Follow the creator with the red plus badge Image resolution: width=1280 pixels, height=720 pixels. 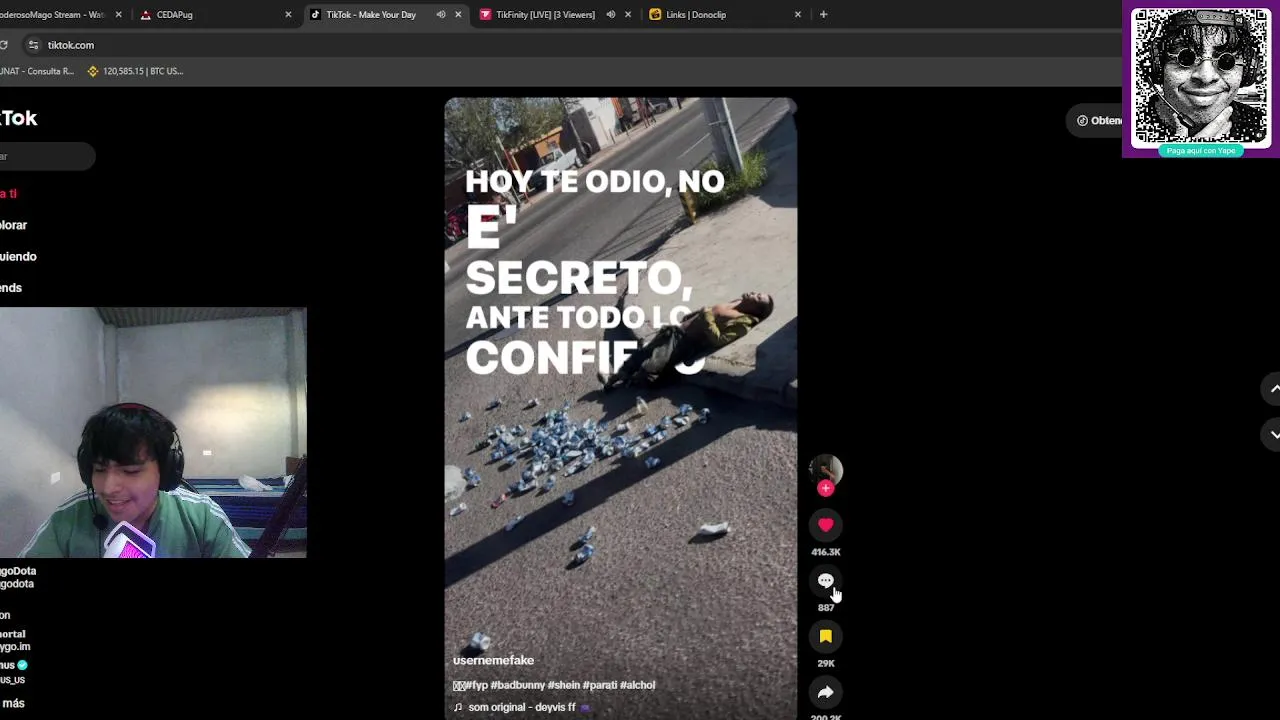tap(825, 488)
